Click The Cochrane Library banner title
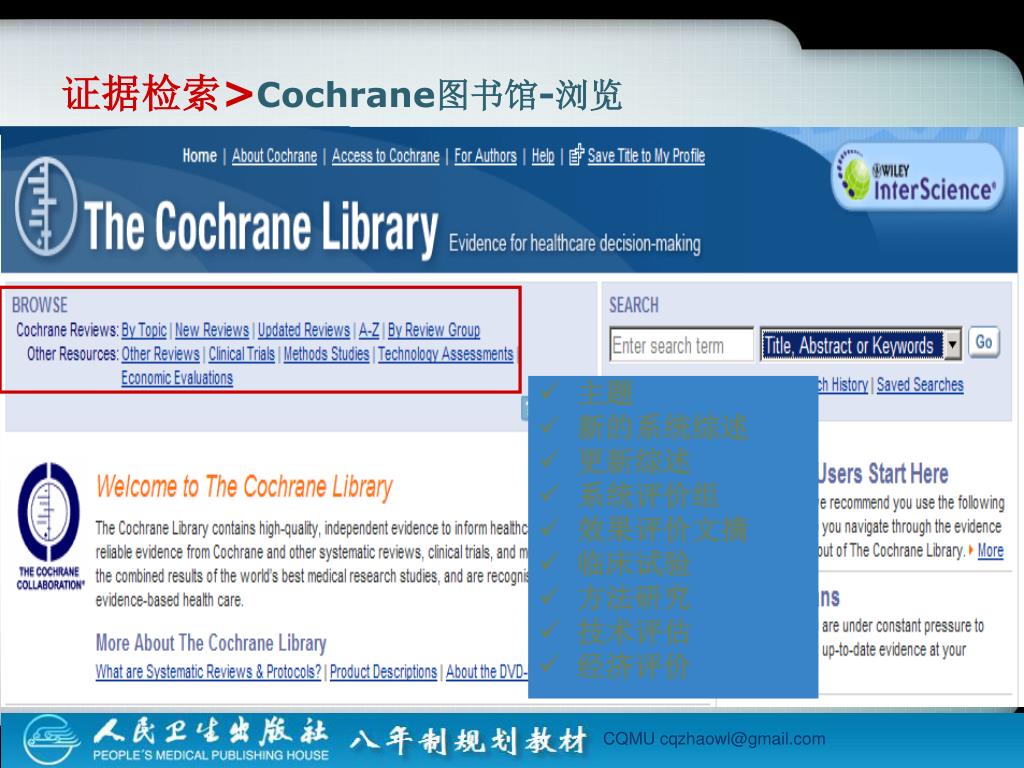 [x=261, y=227]
